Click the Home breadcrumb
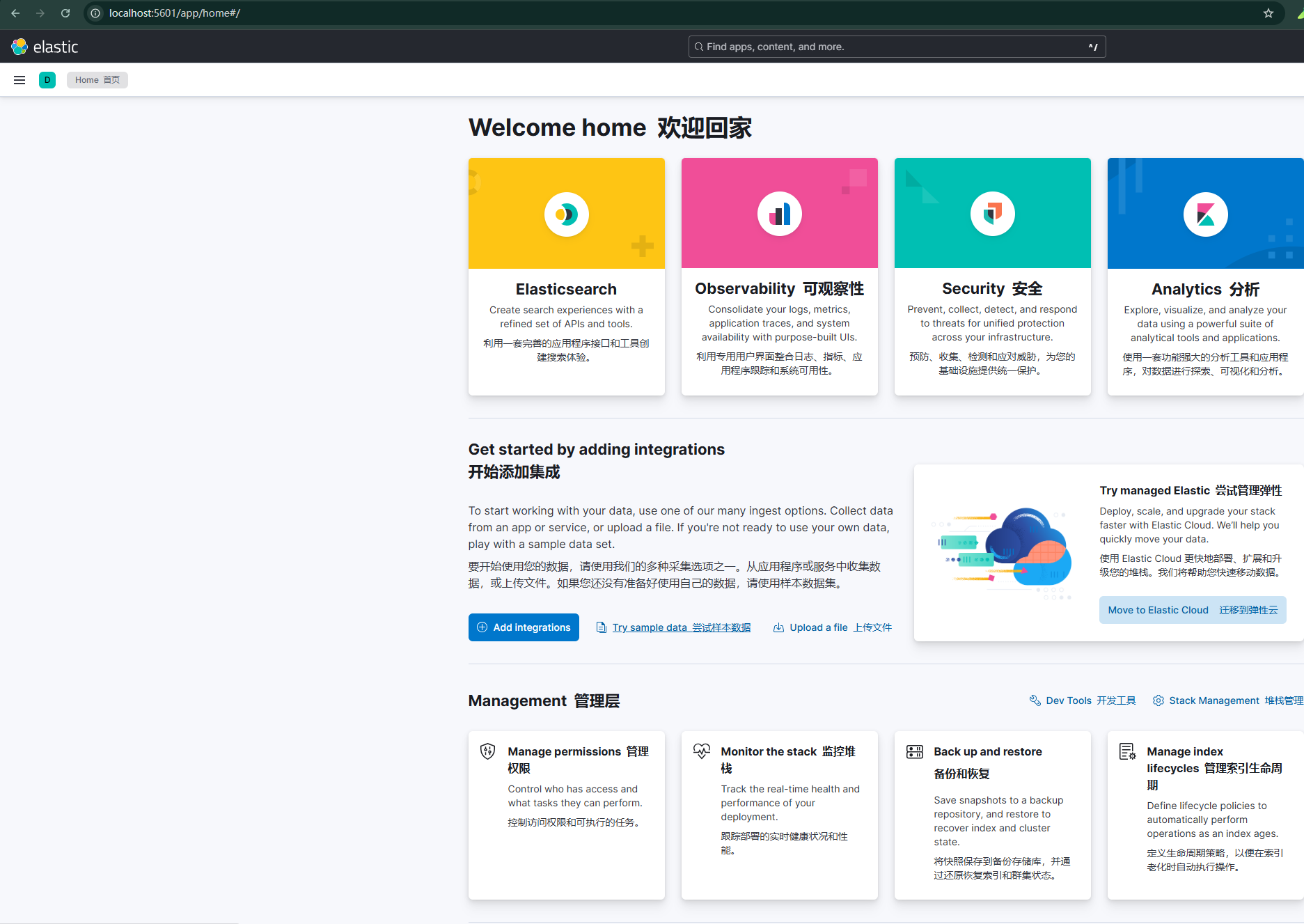Screen dimensions: 1304x924 pos(97,80)
